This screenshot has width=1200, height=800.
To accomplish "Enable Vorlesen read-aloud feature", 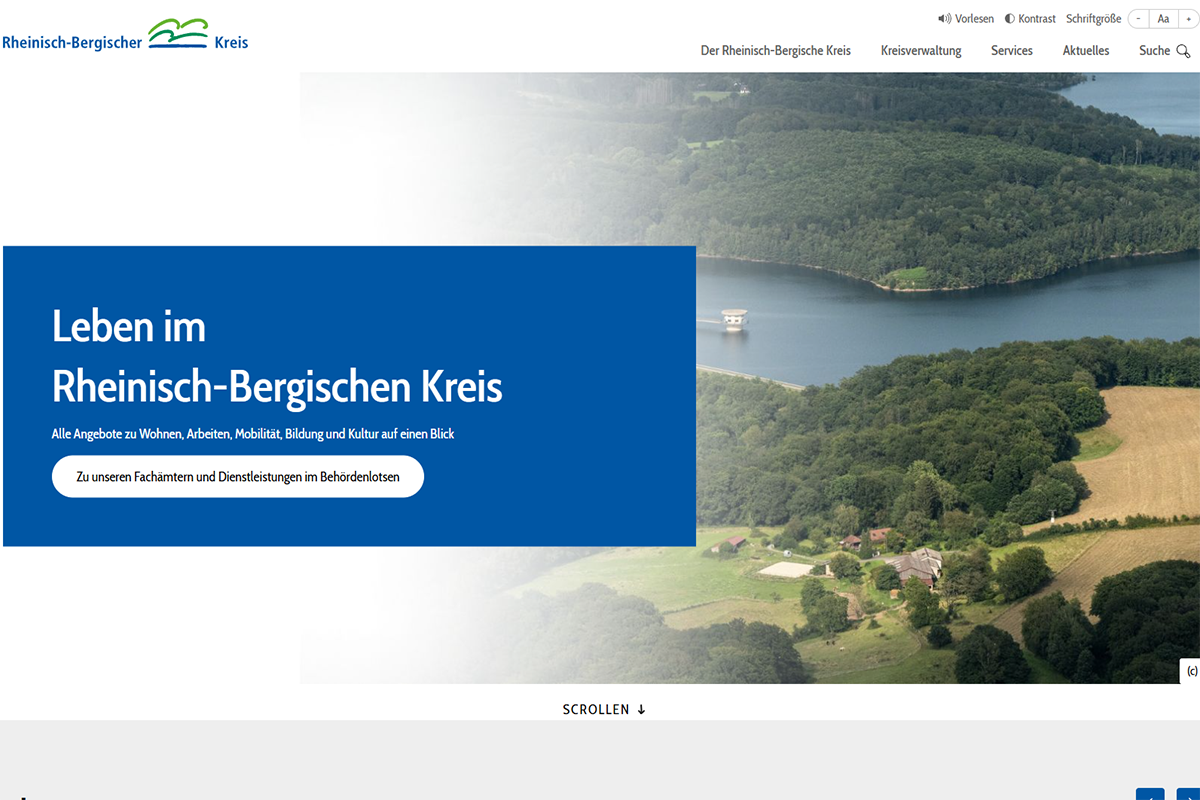I will pyautogui.click(x=974, y=19).
